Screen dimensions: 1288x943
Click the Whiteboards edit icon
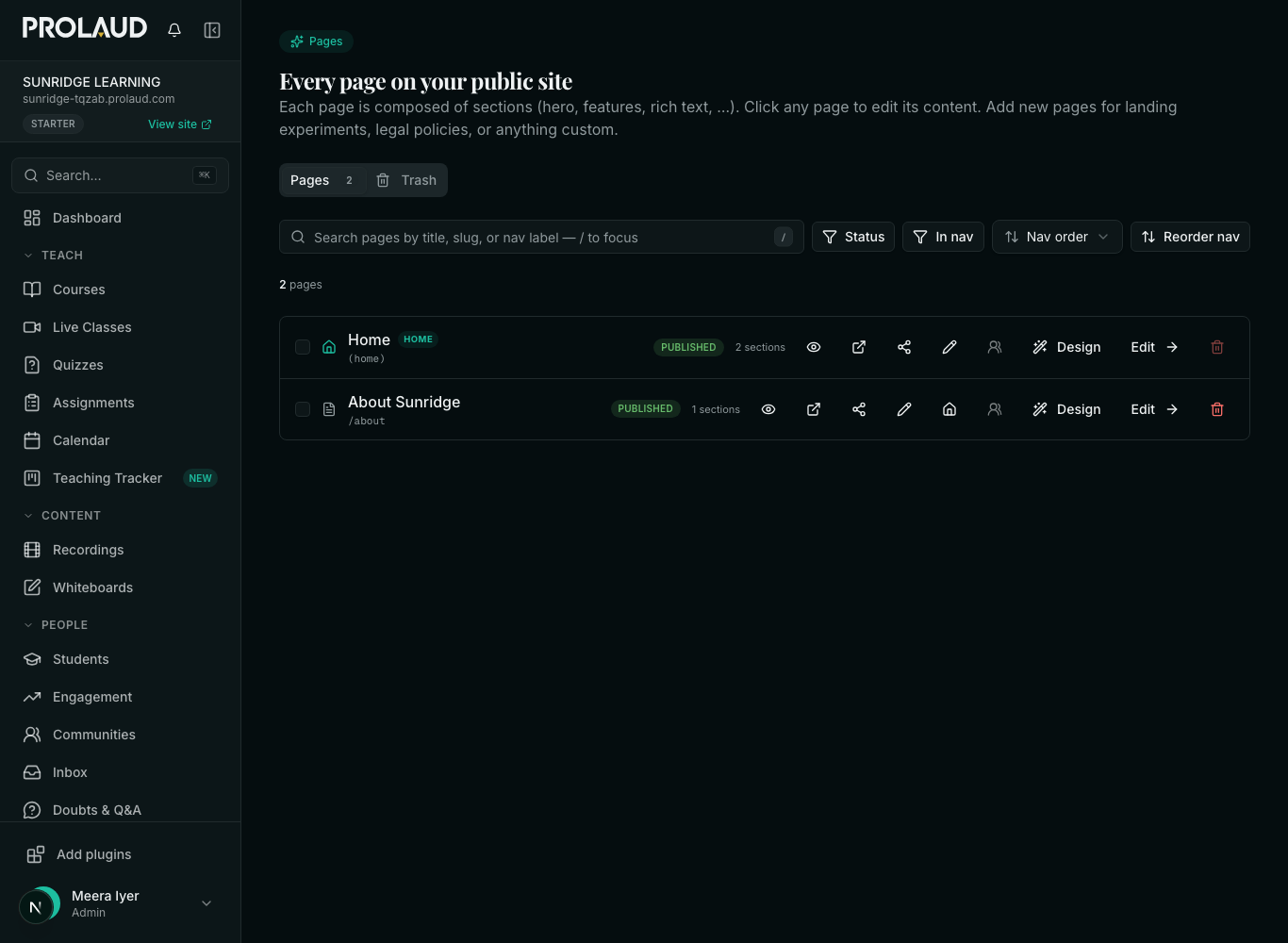point(32,587)
